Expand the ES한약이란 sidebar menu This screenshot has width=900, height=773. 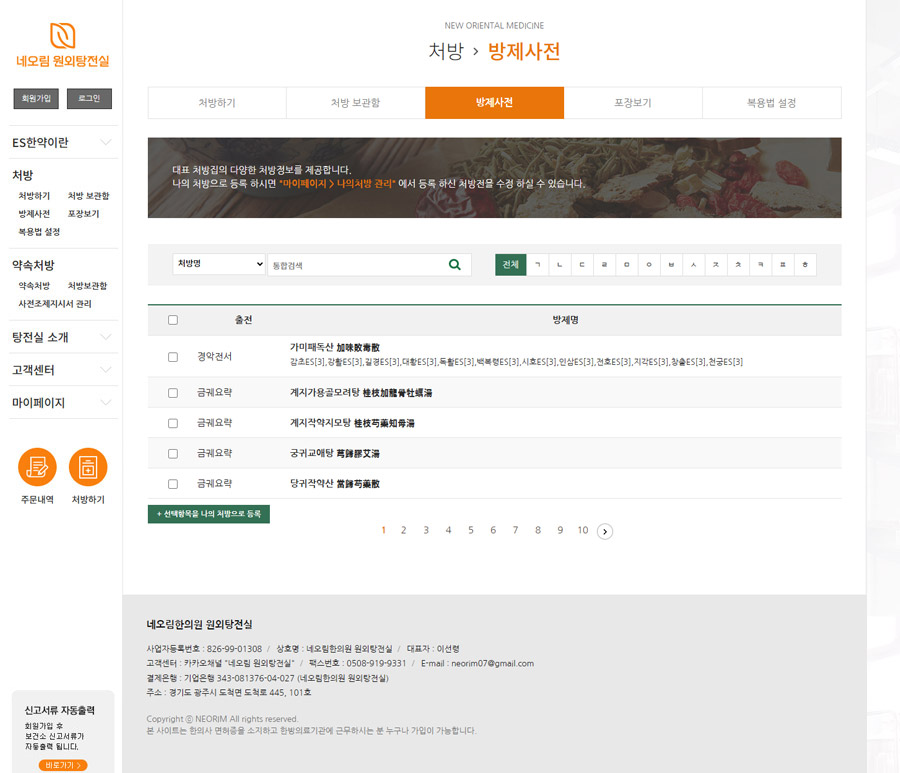tap(63, 142)
